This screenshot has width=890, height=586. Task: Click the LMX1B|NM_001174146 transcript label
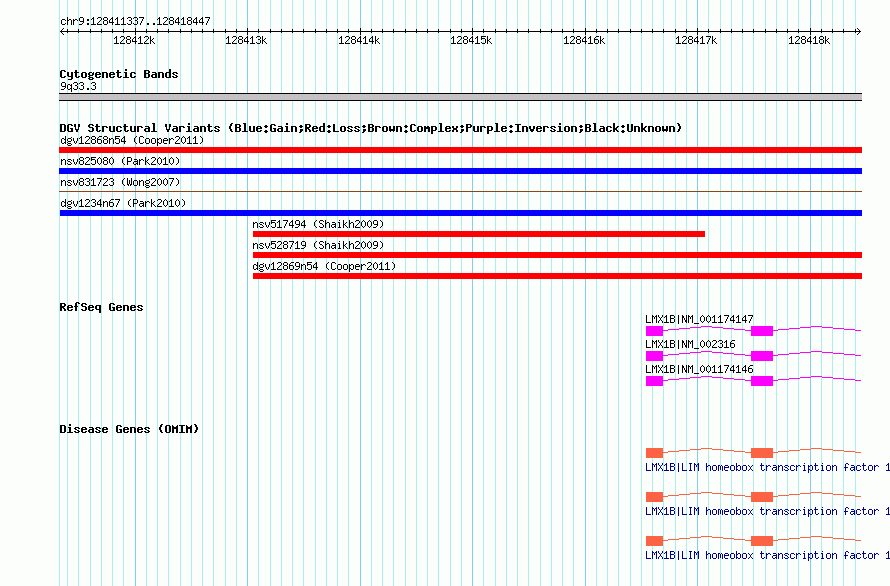699,369
